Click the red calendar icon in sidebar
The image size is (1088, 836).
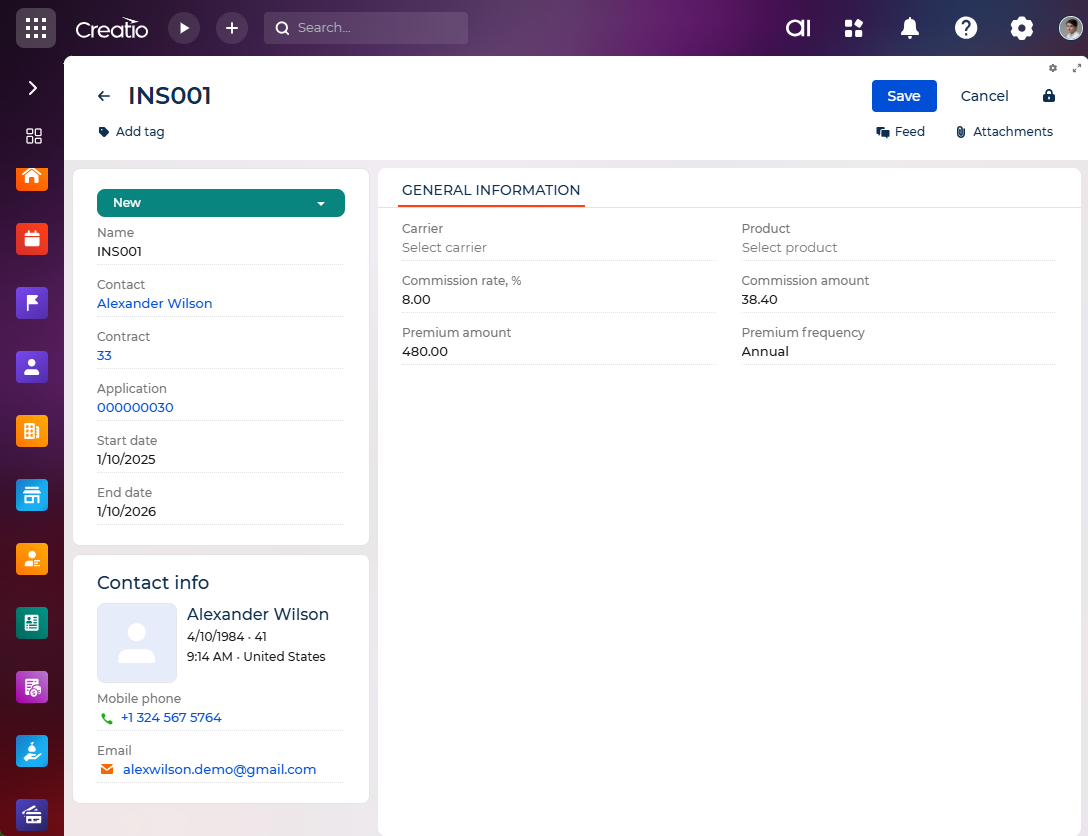(32, 238)
